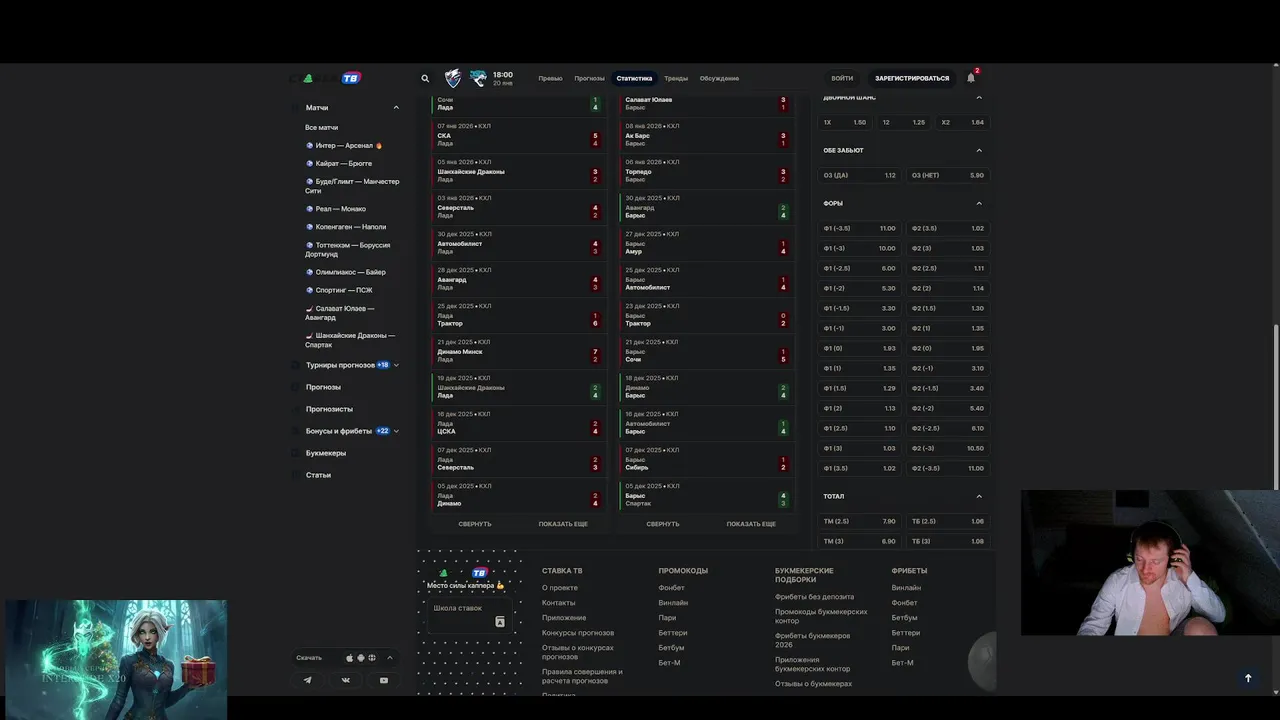
Task: Open Реал — Монако match in sidebar
Action: (336, 209)
